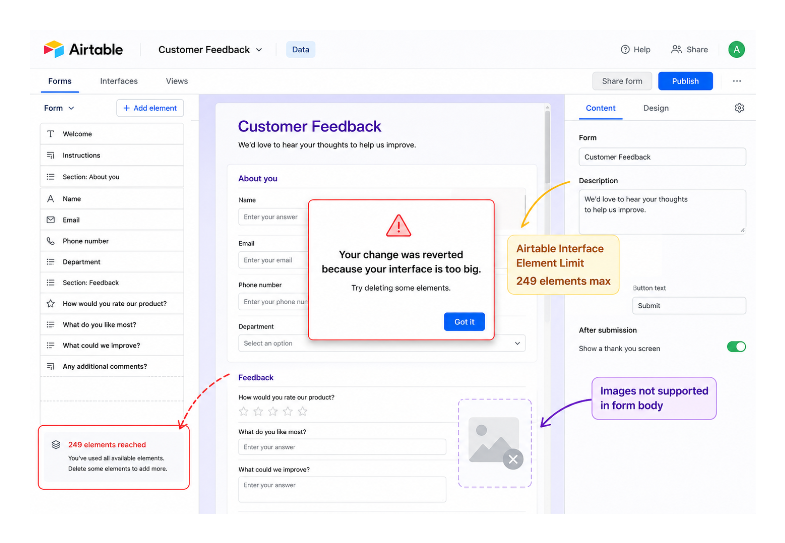
Task: Click the Button text Submit input
Action: click(x=689, y=305)
